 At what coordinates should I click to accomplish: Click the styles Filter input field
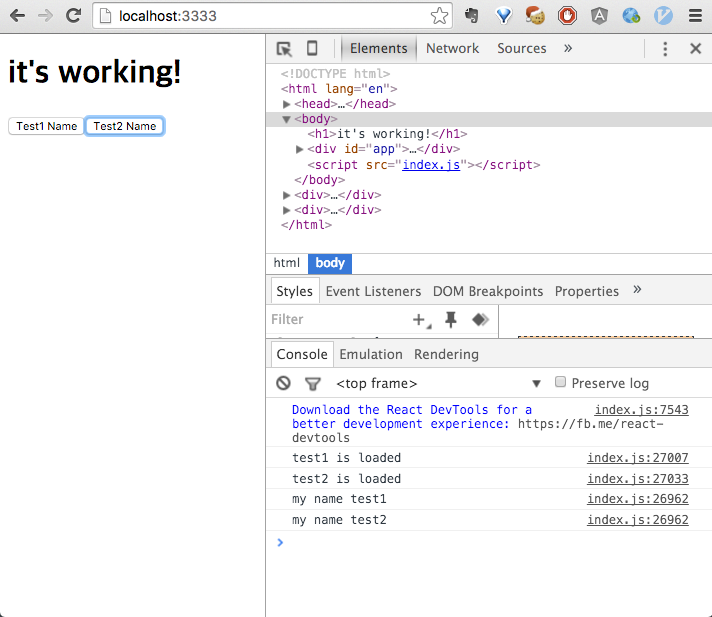(338, 320)
